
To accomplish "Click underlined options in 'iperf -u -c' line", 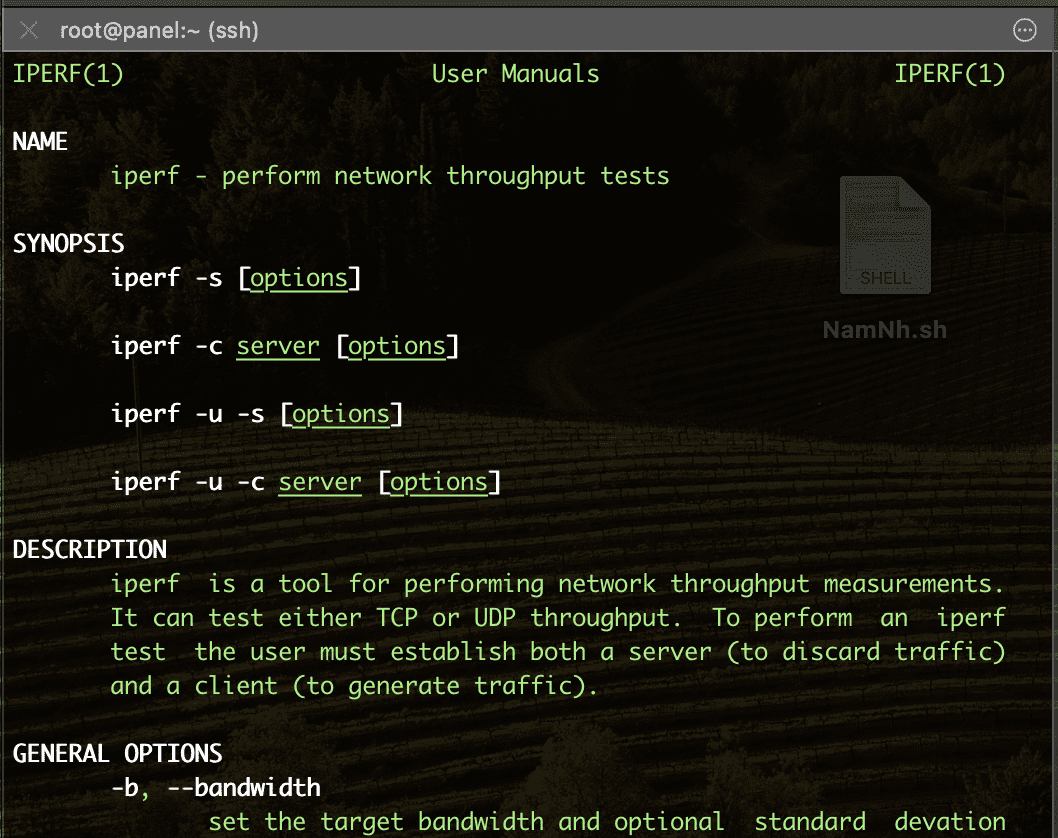I will tap(438, 482).
